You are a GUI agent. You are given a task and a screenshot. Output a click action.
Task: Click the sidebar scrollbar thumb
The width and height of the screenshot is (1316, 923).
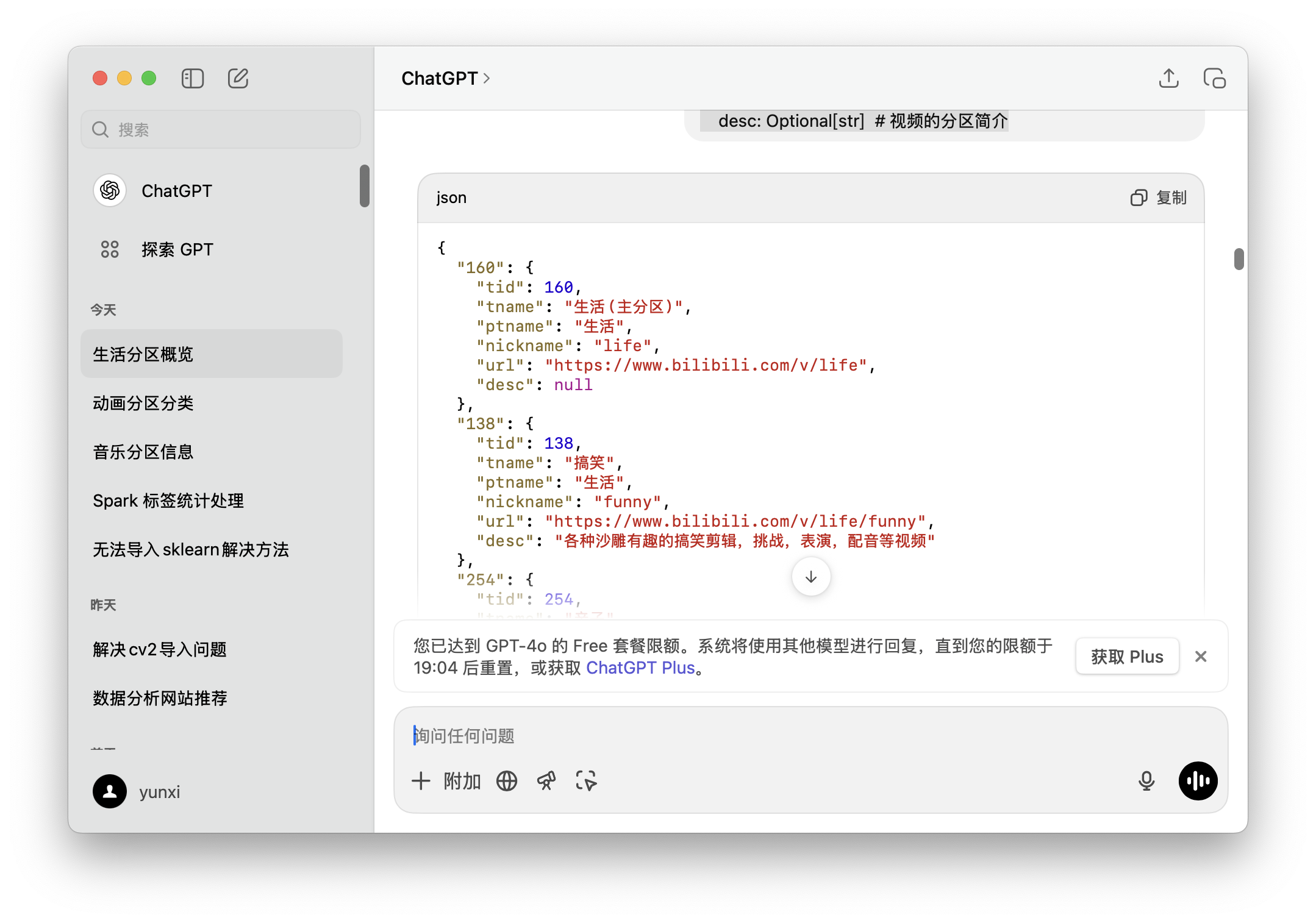pos(365,186)
